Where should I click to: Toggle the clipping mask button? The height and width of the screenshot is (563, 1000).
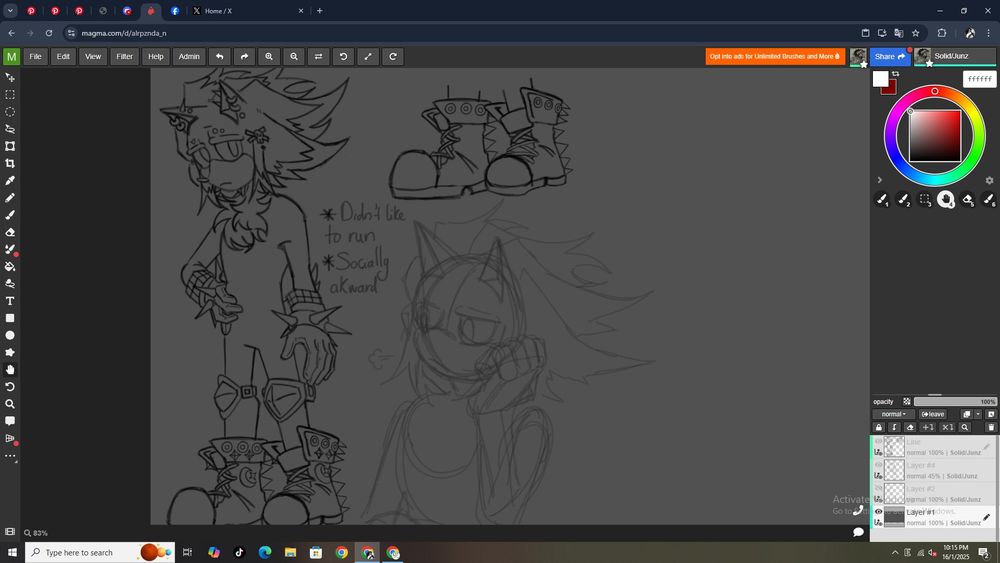[894, 427]
